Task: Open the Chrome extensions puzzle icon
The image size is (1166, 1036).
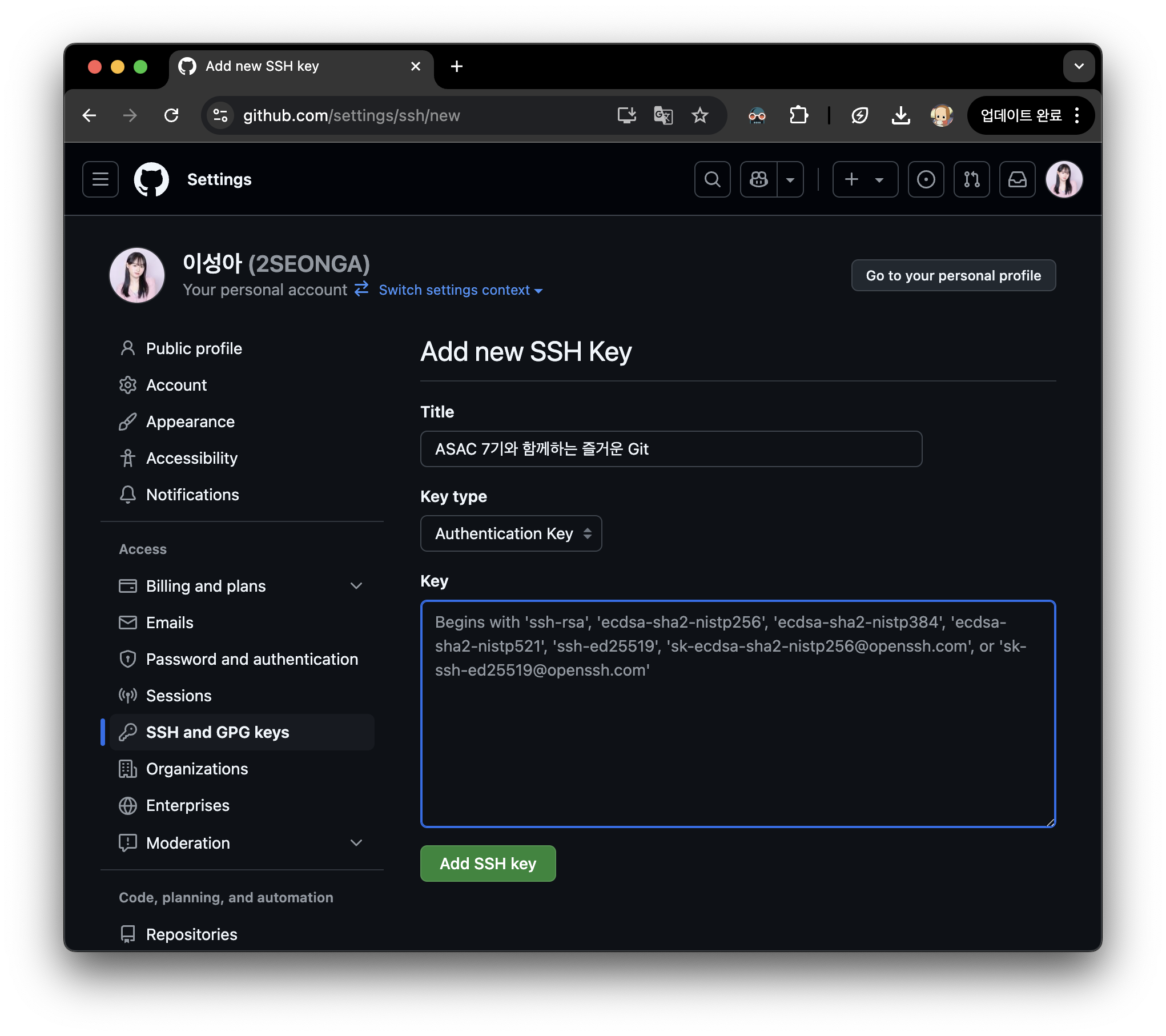Action: click(798, 115)
